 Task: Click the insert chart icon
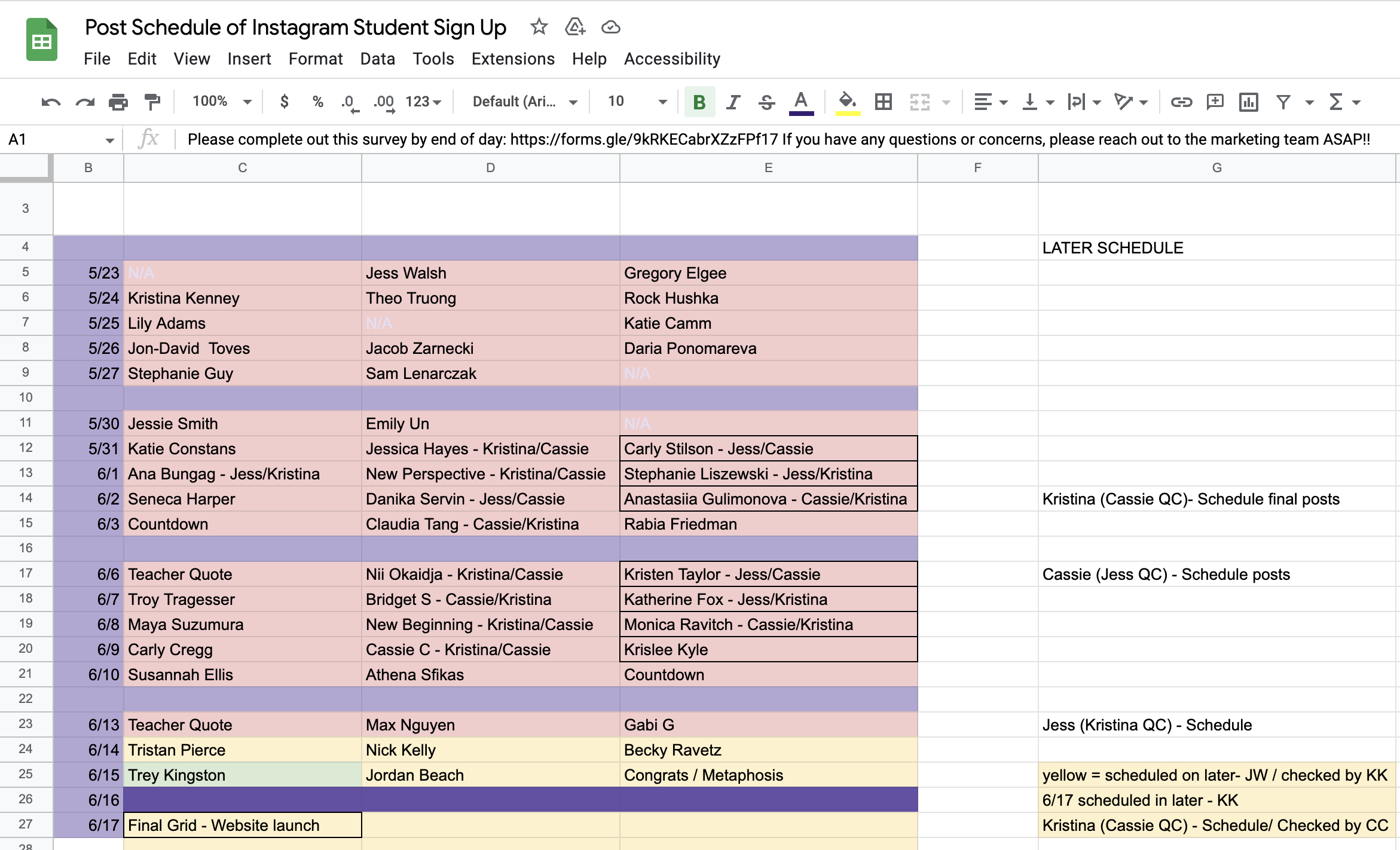coord(1248,102)
